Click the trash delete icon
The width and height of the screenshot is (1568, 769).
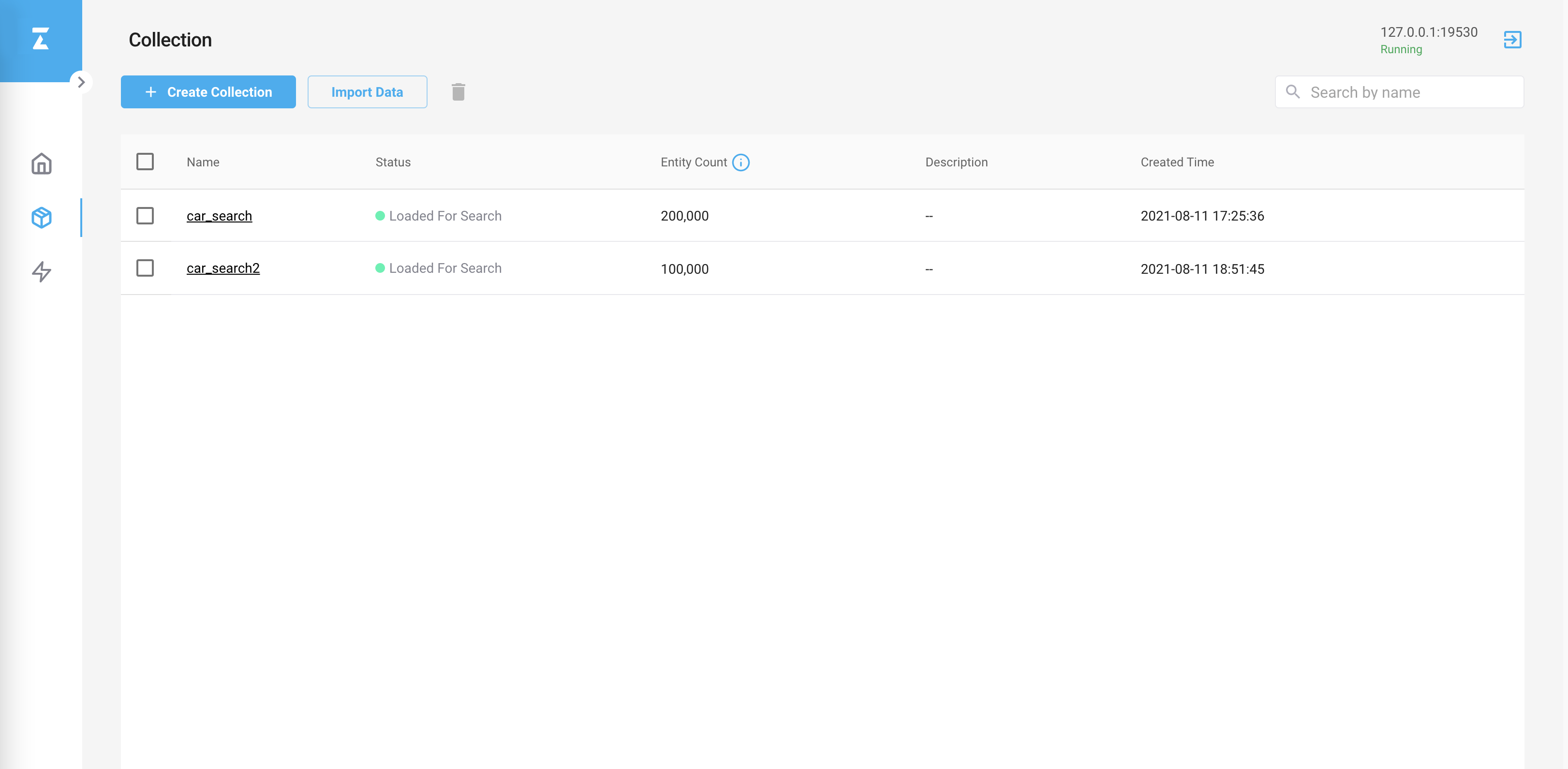(459, 92)
